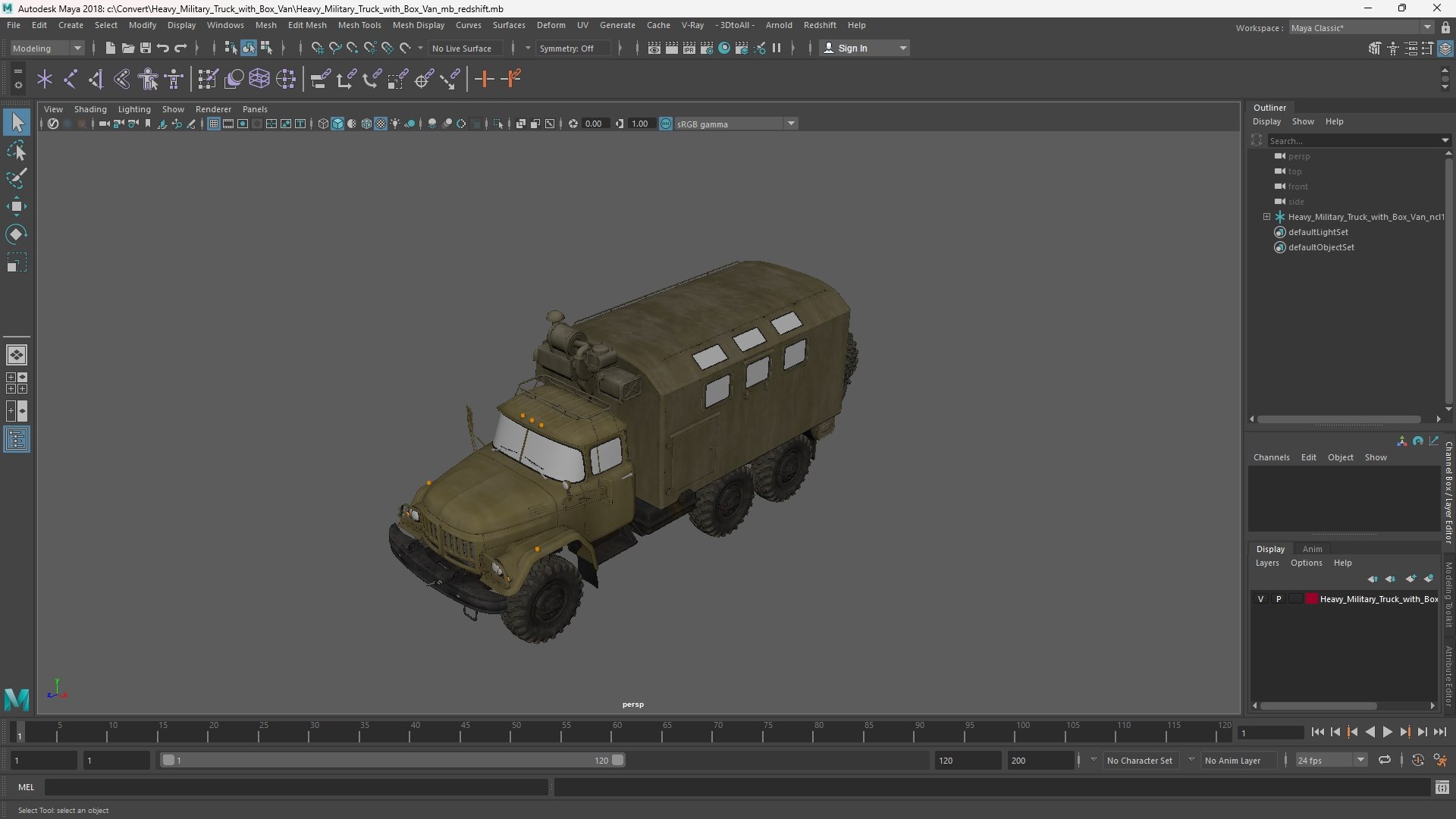Open the Symmetry: Off dropdown
Image resolution: width=1456 pixels, height=819 pixels.
click(x=575, y=48)
